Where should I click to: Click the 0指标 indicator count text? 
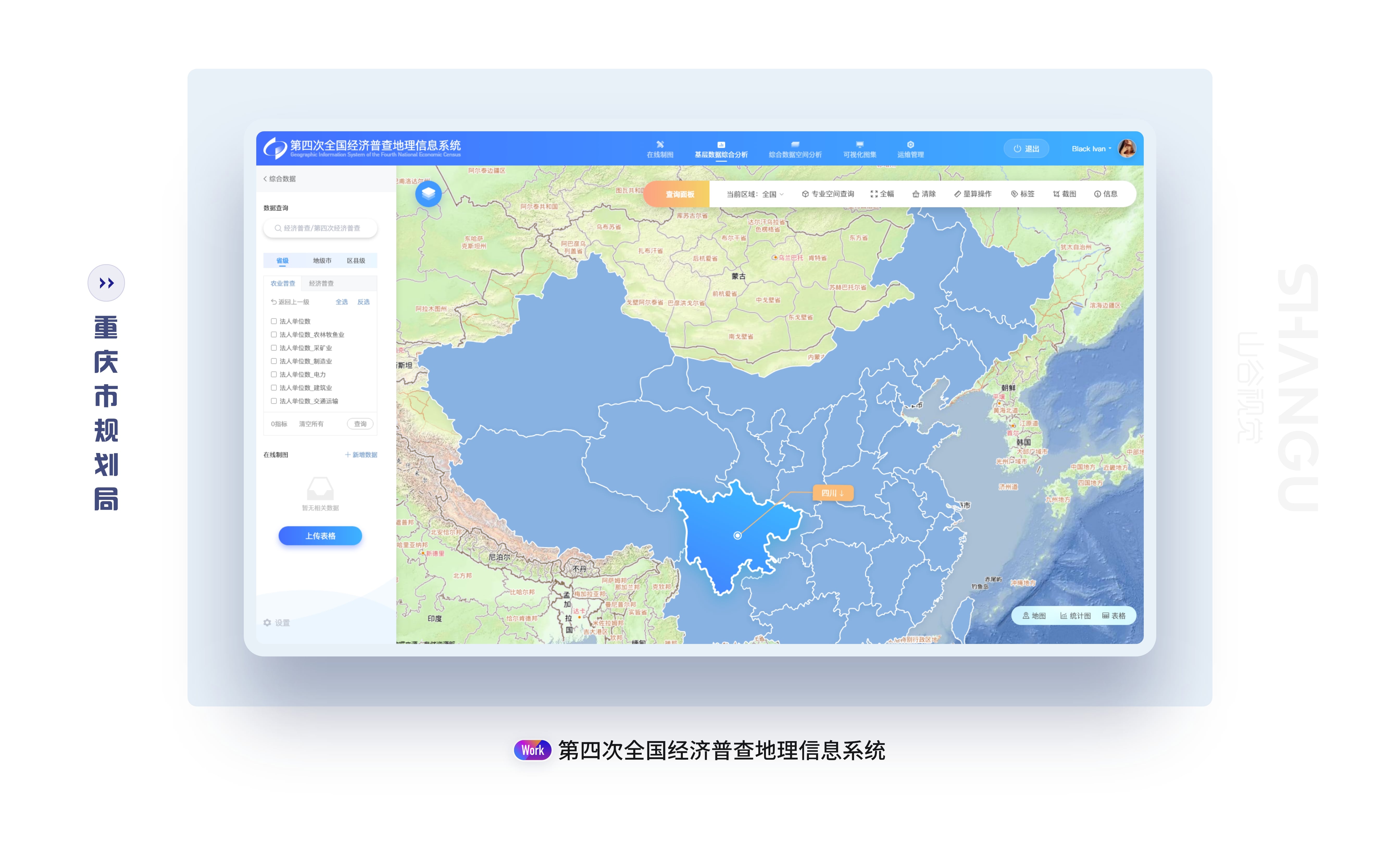(279, 424)
